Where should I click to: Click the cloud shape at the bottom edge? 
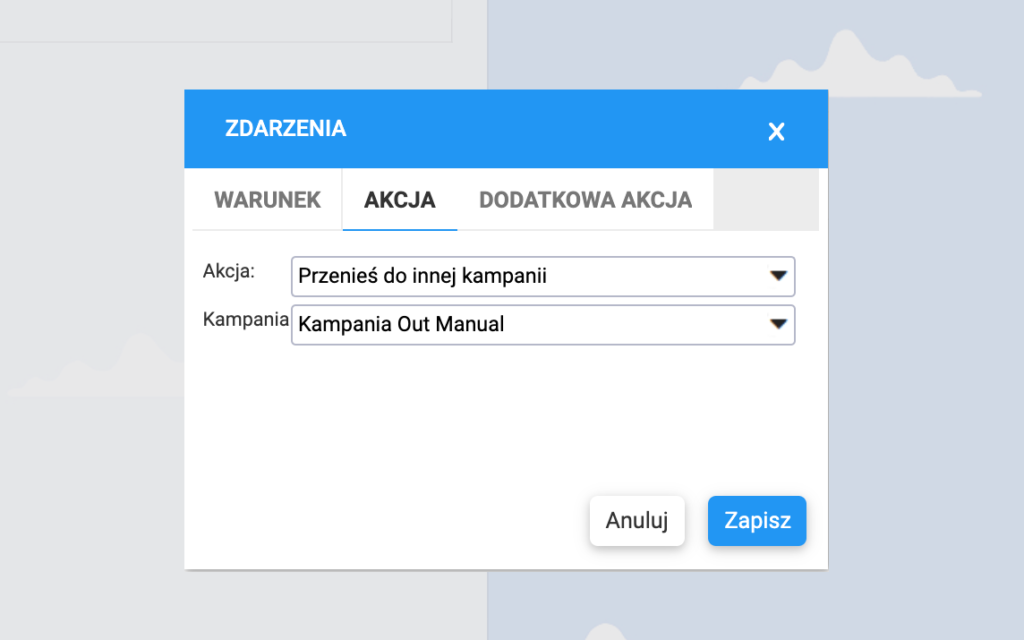[x=603, y=632]
